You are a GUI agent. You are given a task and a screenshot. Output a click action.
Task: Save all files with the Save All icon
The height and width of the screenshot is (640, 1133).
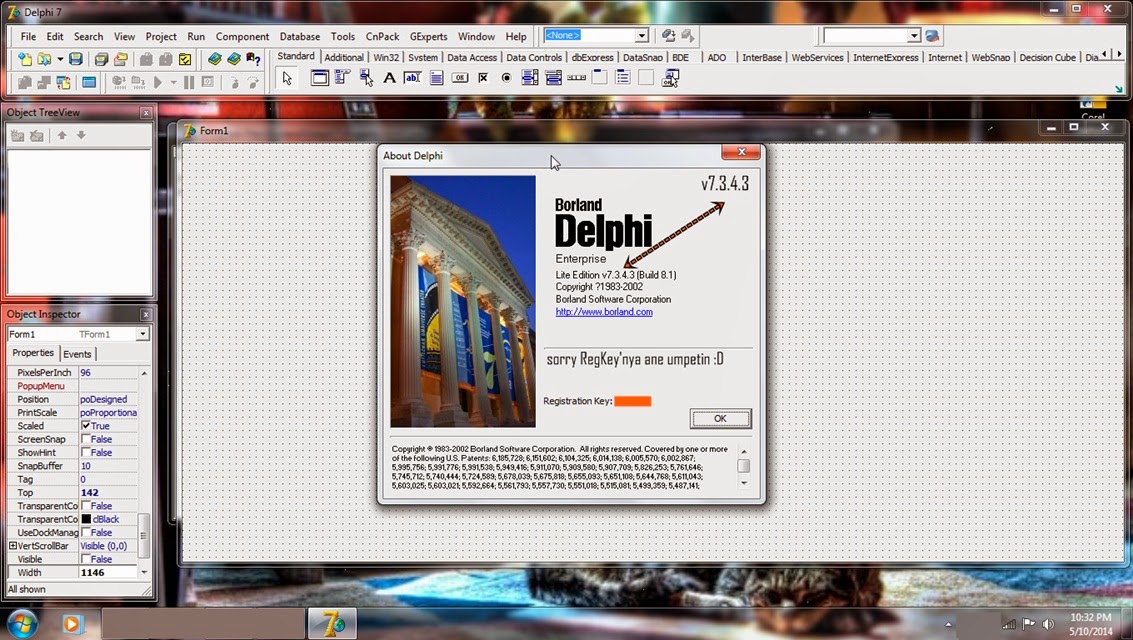pos(103,59)
